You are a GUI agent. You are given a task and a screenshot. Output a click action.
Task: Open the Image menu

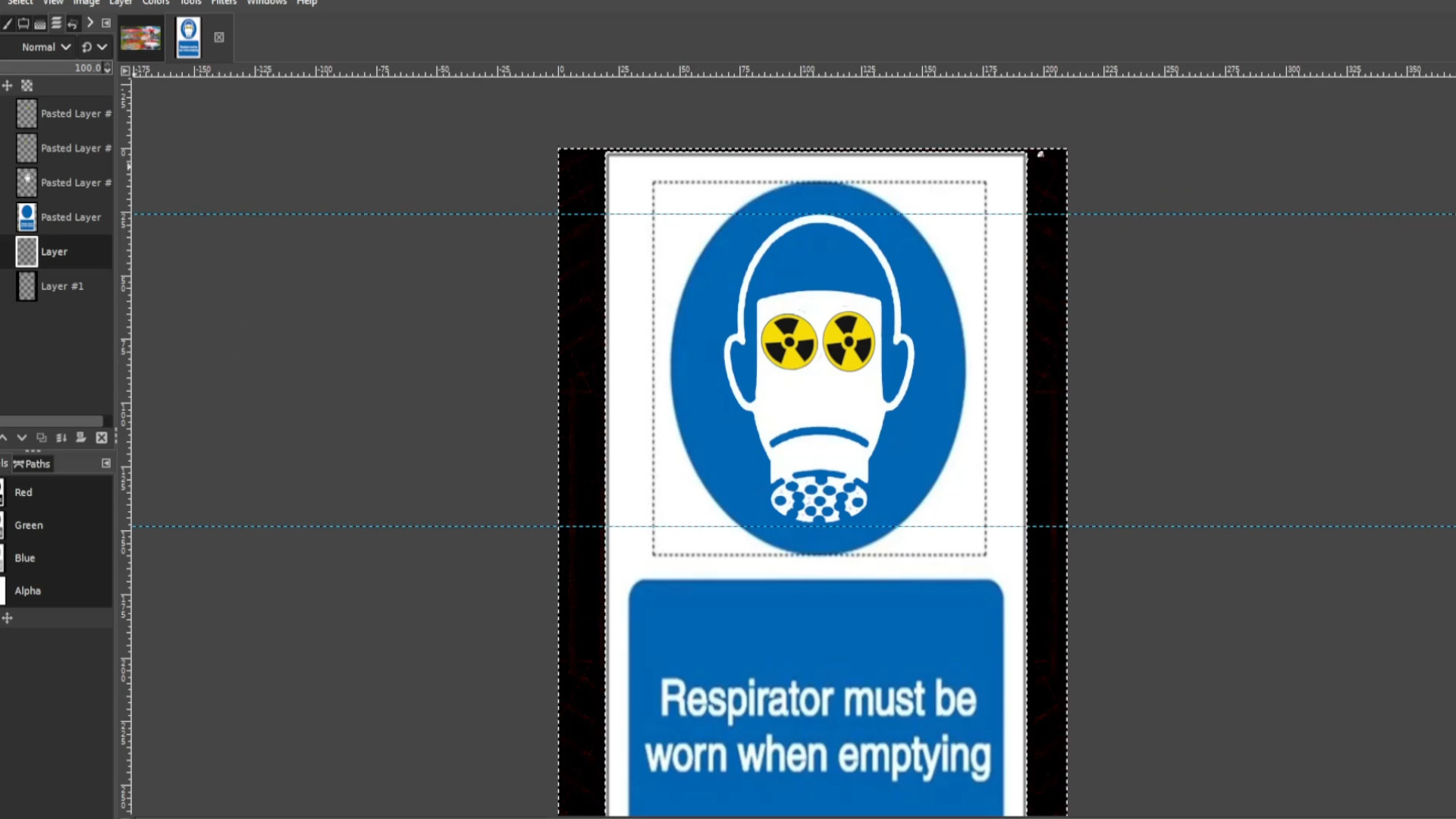point(86,2)
